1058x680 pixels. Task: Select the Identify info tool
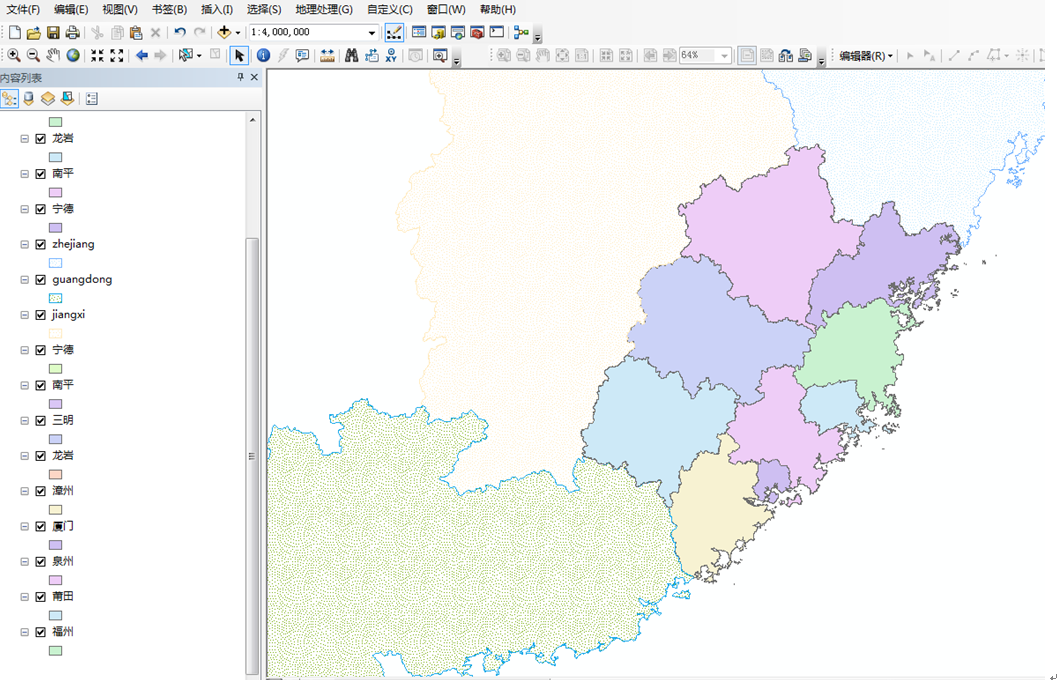pos(263,55)
